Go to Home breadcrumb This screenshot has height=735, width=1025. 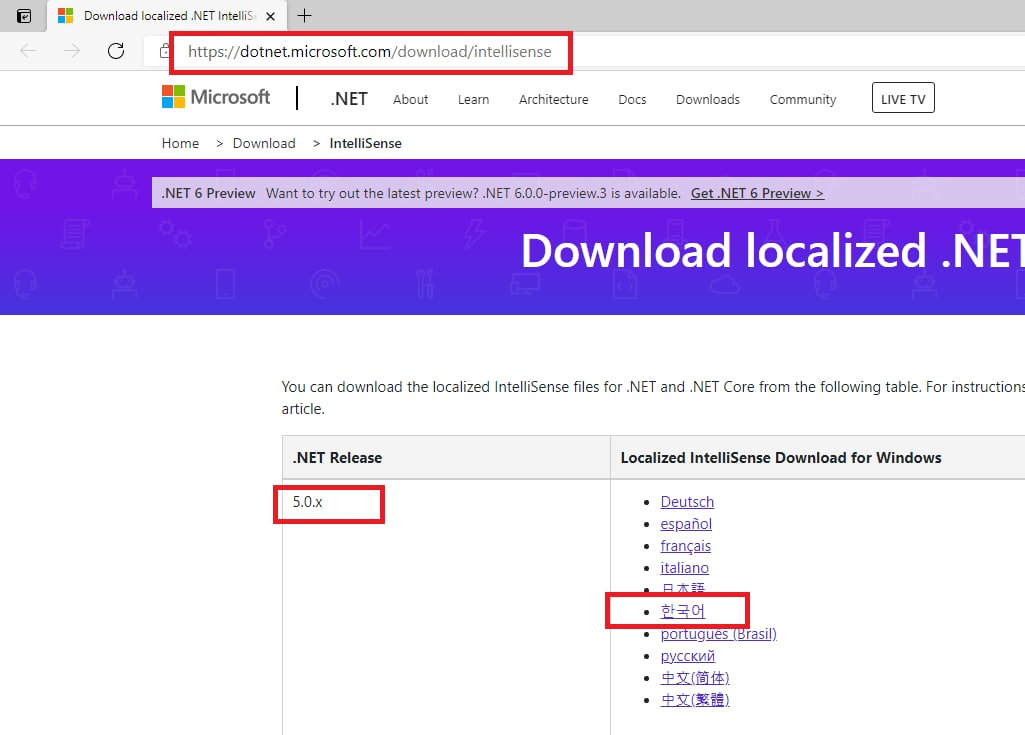pos(180,143)
